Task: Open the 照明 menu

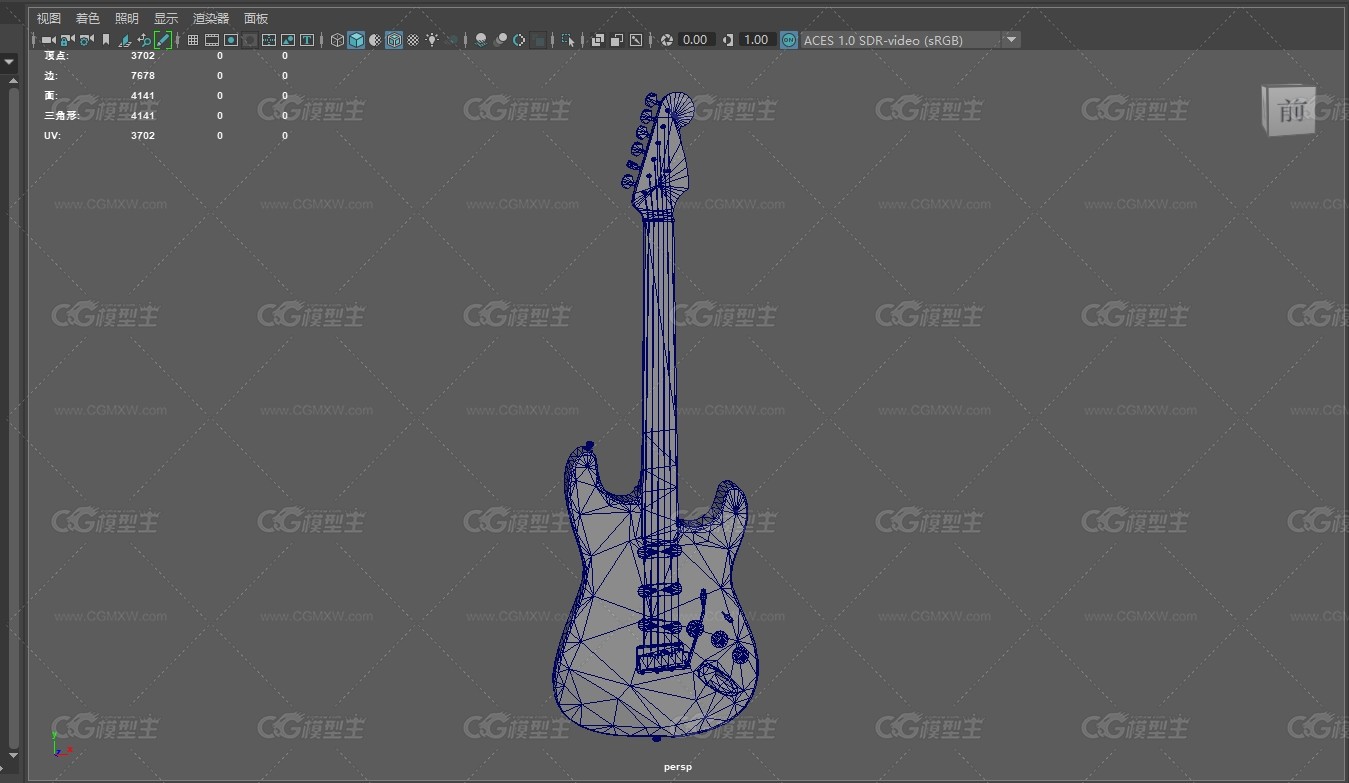Action: click(127, 18)
